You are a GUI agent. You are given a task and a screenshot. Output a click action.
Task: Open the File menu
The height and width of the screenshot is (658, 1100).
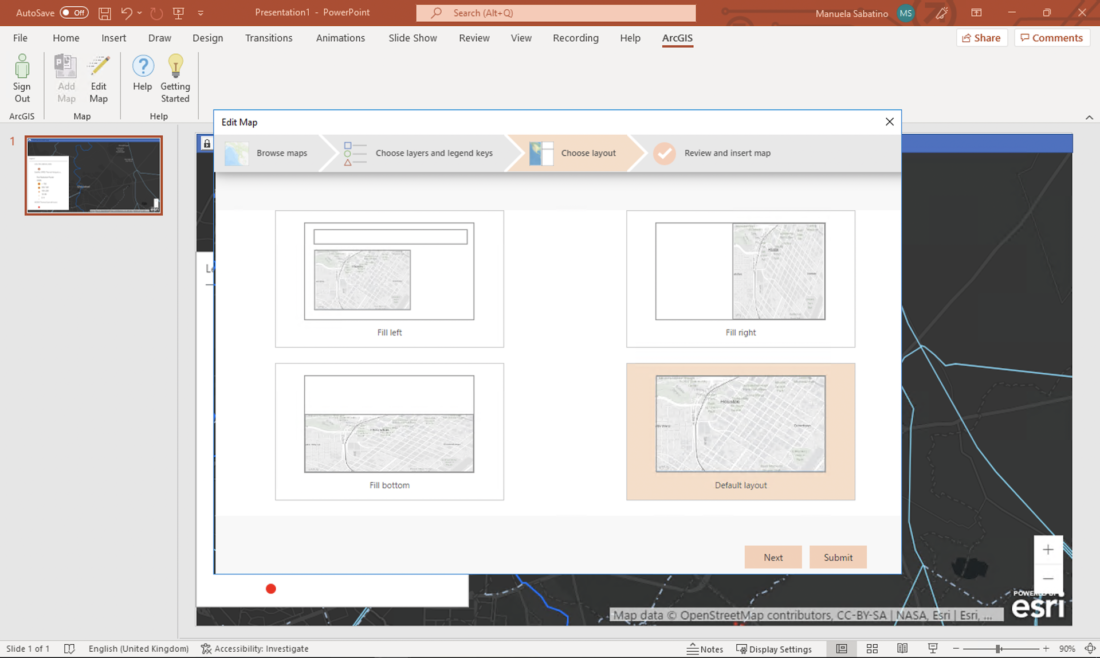20,38
